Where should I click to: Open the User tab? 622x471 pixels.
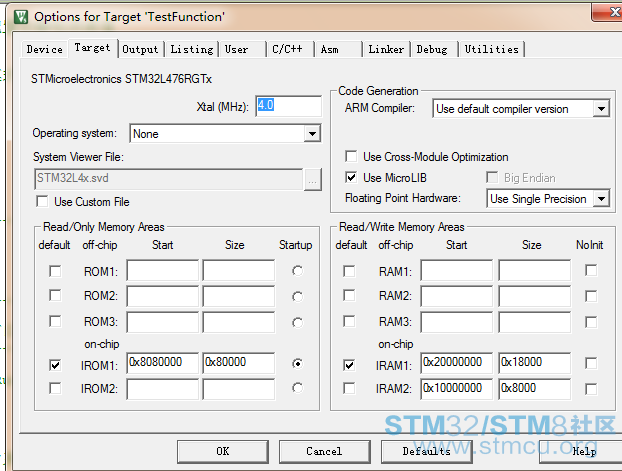pos(243,49)
